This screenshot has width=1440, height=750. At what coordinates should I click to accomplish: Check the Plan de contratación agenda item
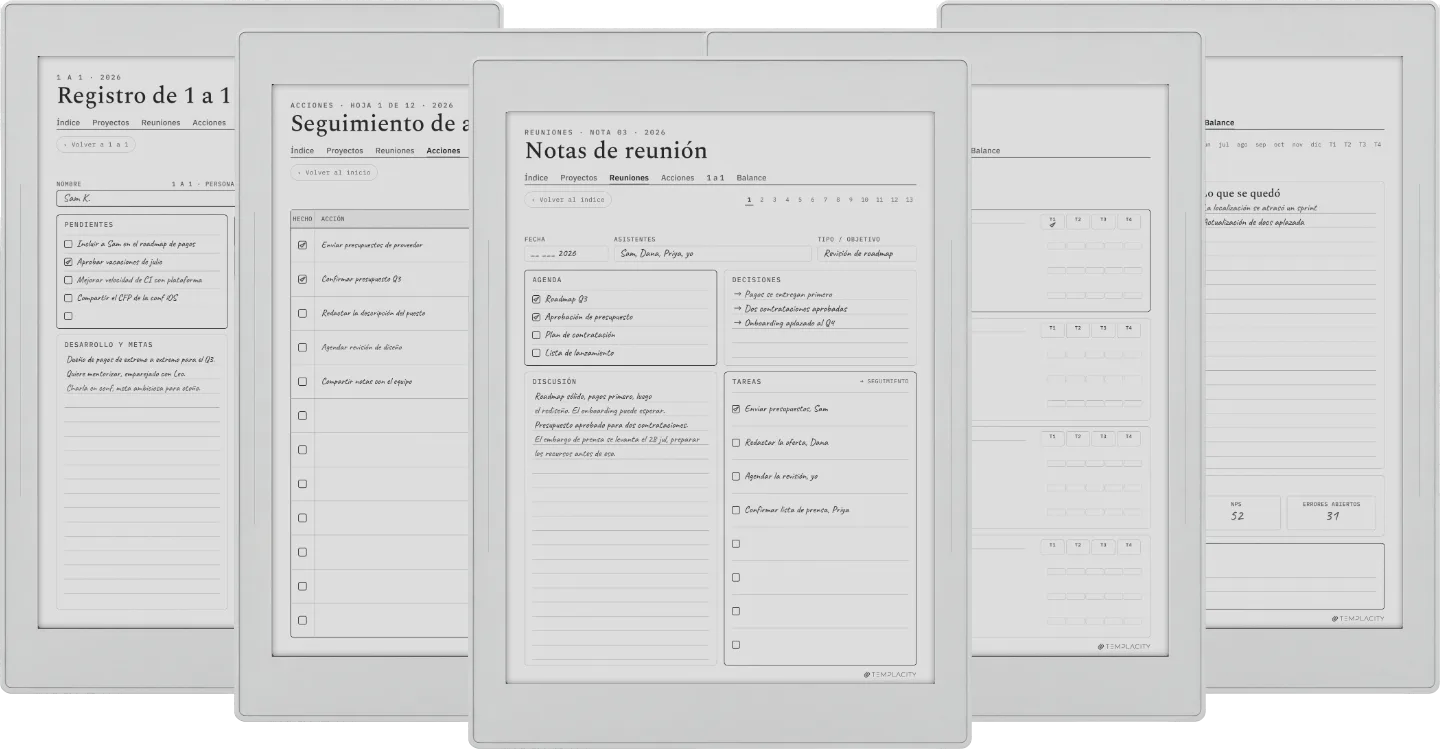536,335
